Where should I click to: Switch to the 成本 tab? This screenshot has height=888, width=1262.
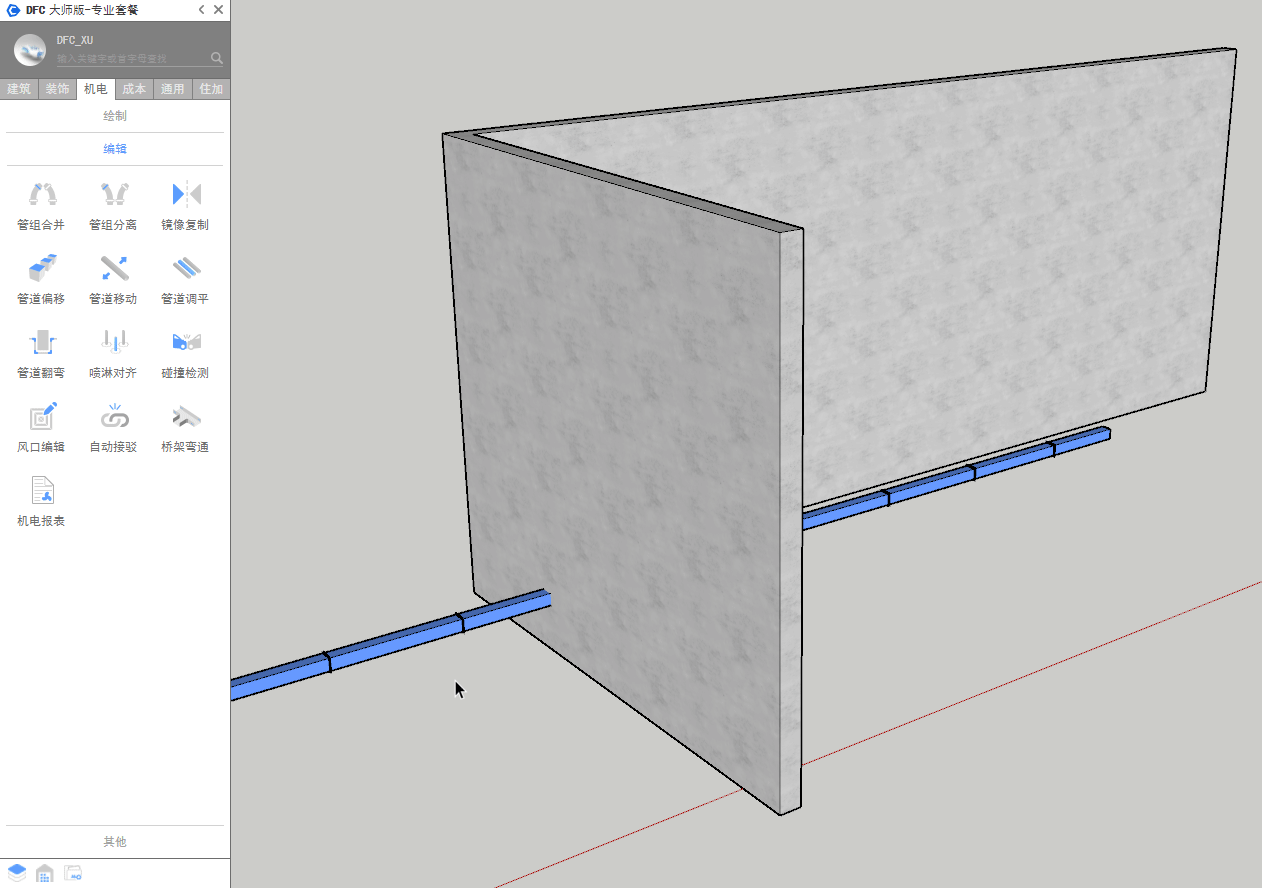click(x=134, y=89)
